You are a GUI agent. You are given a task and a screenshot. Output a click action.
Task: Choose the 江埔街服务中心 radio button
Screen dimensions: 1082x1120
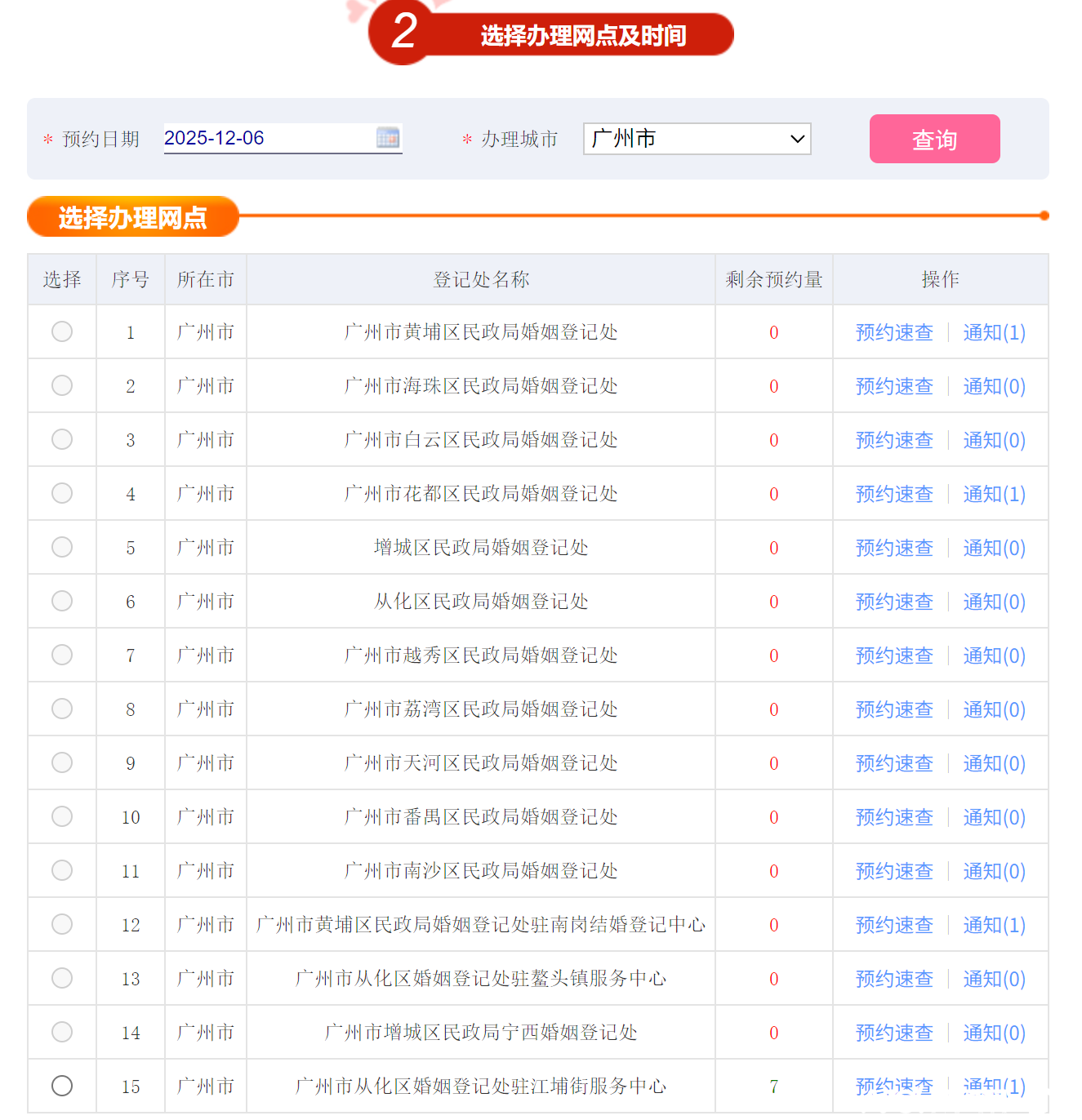coord(62,1086)
